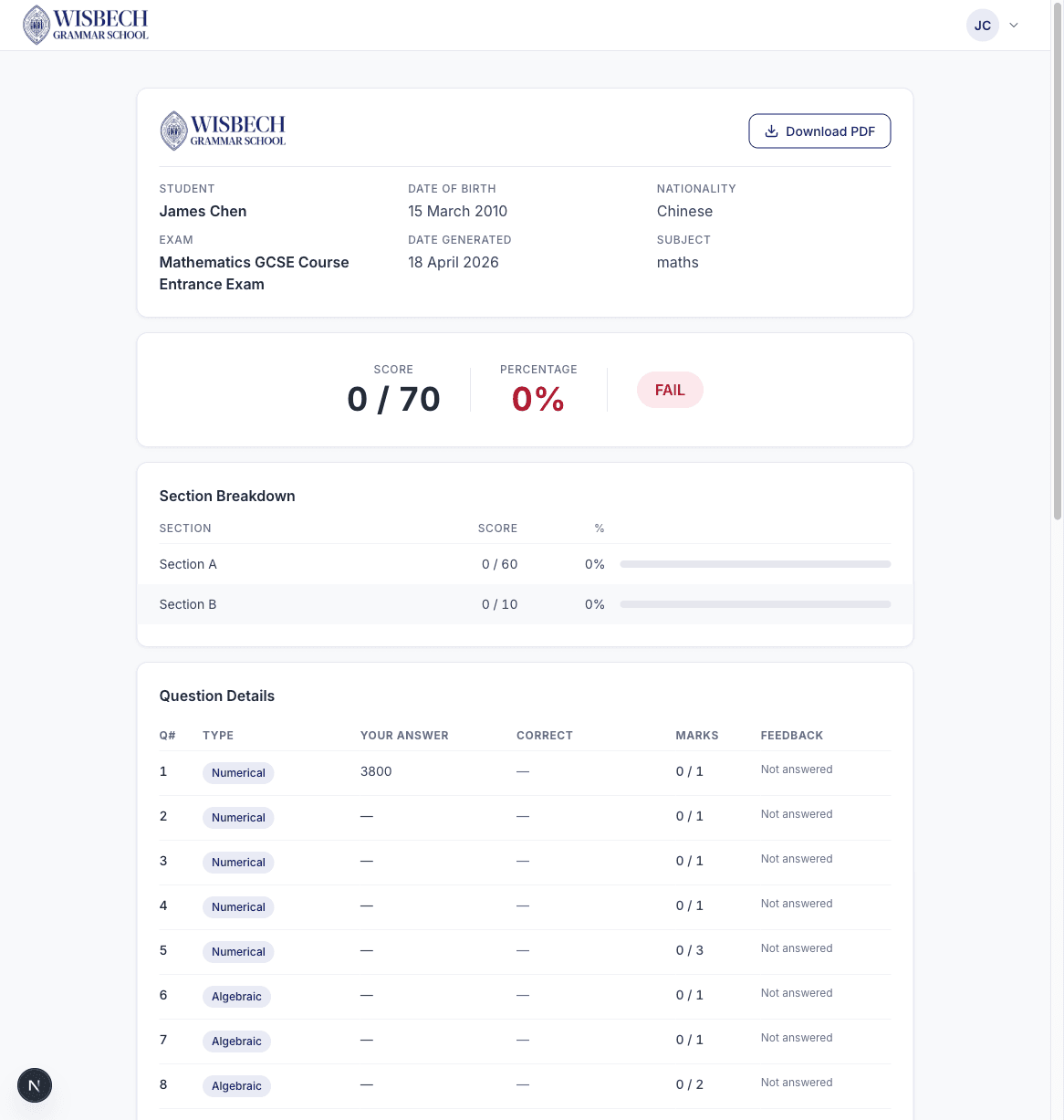Click the Wisbech logo in the report card

(x=223, y=131)
